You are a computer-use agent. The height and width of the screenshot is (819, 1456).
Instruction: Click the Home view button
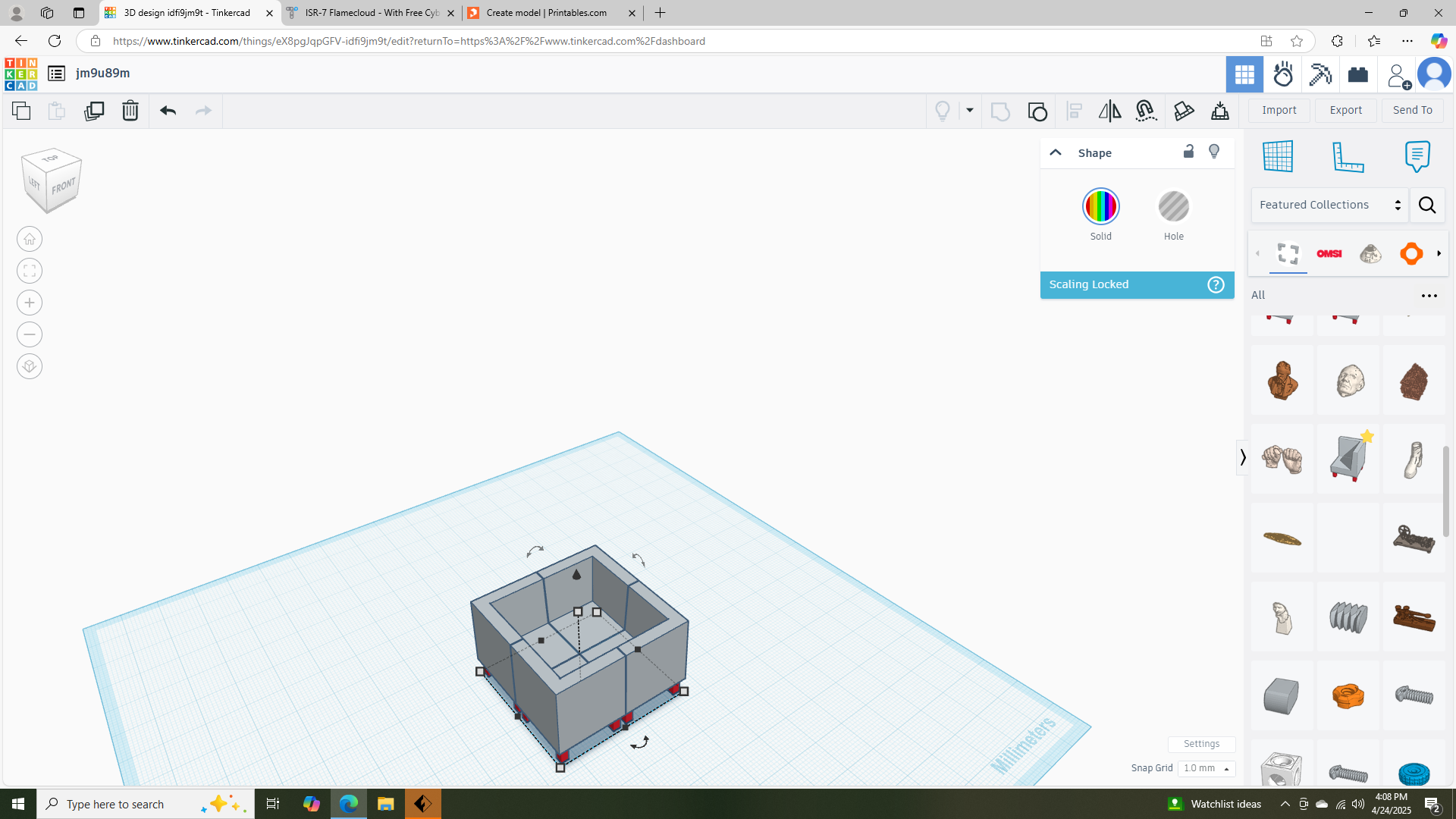pos(30,239)
